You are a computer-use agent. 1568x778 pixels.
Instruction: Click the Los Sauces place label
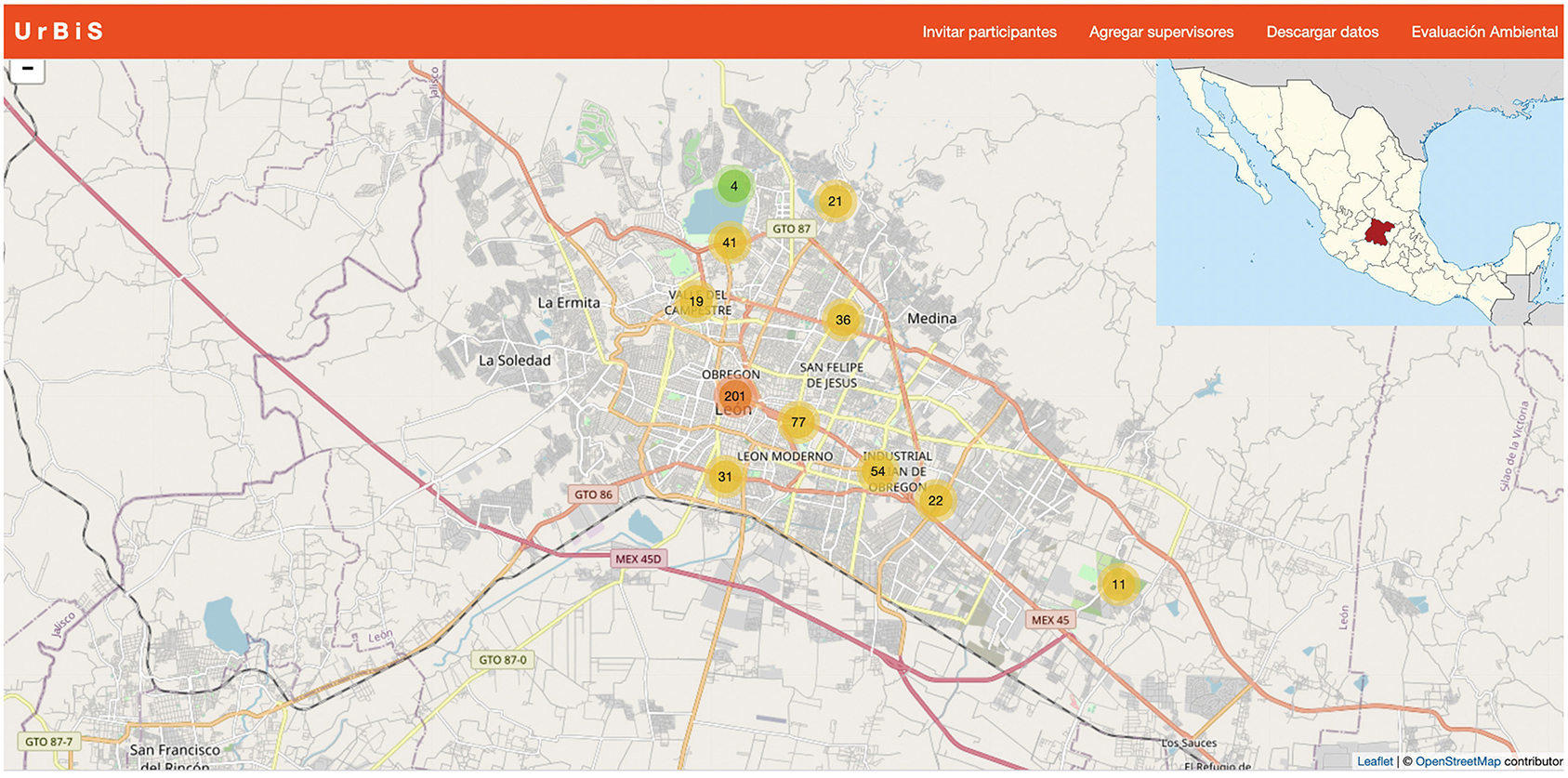click(1189, 744)
